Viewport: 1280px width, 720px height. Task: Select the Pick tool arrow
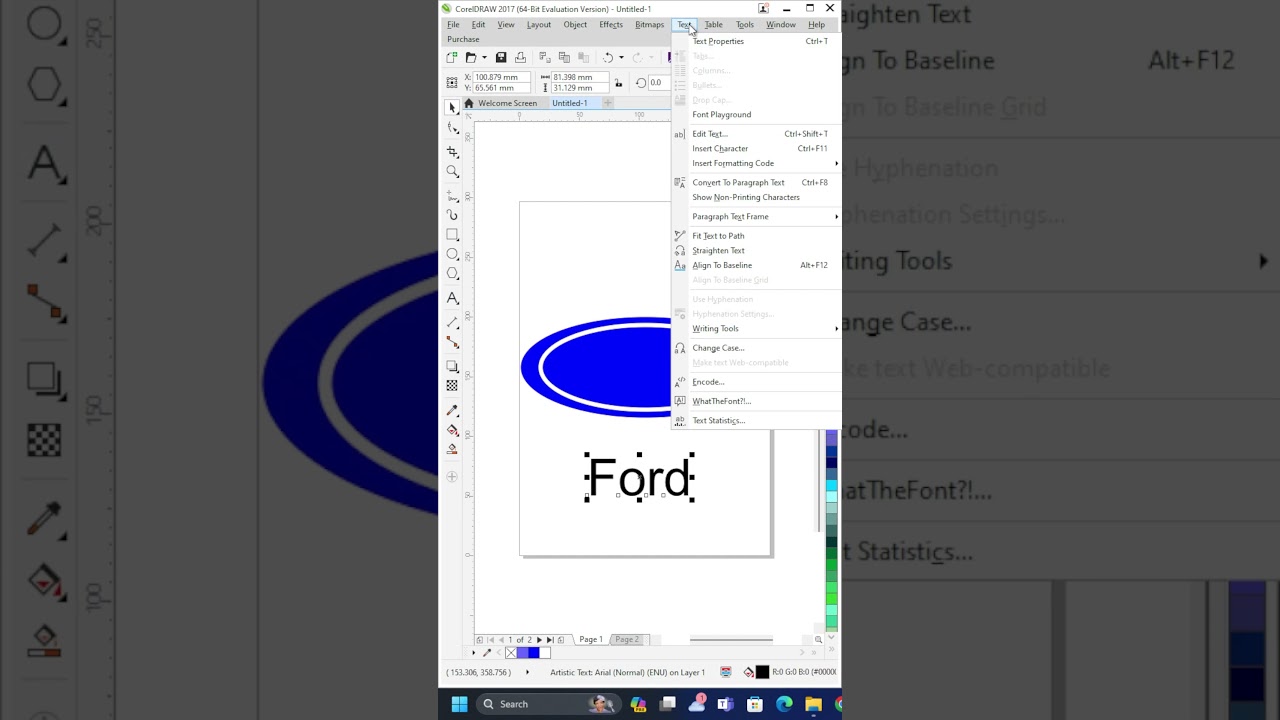pyautogui.click(x=452, y=108)
